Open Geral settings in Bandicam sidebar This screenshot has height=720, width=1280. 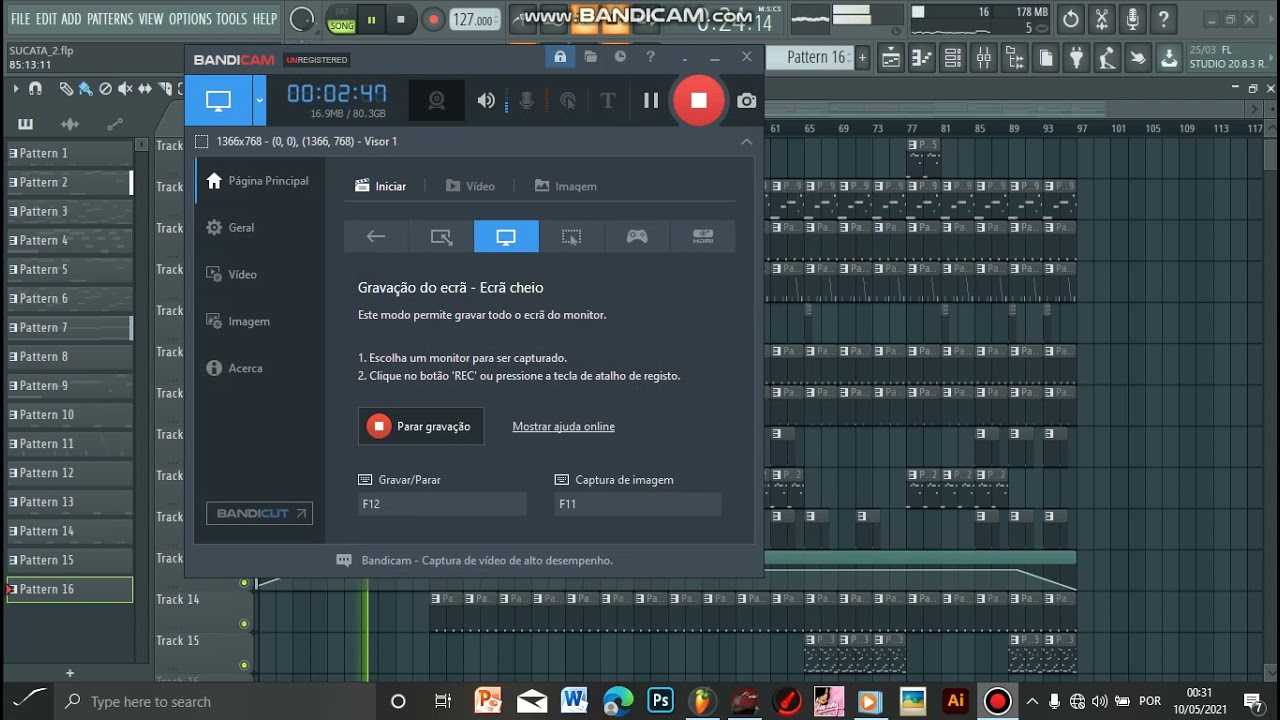coord(230,228)
